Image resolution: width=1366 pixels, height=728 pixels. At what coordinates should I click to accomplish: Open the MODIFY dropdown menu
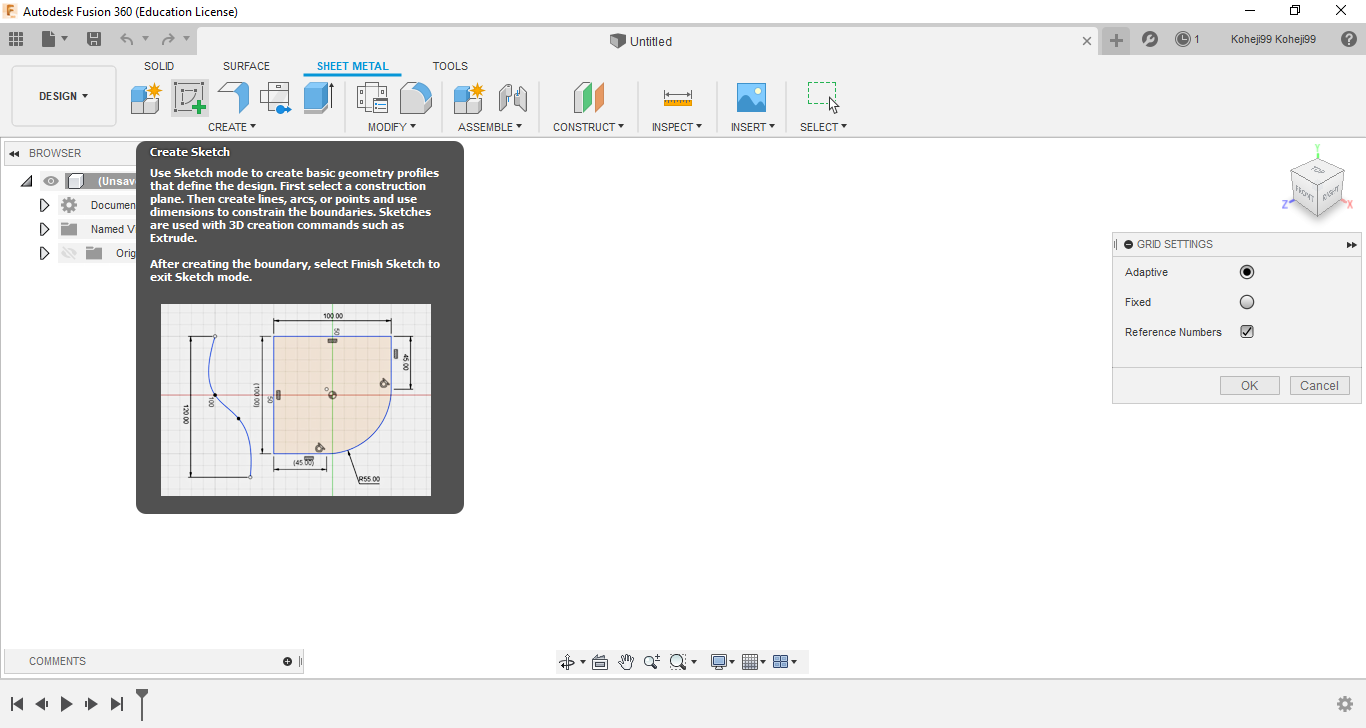[x=392, y=127]
